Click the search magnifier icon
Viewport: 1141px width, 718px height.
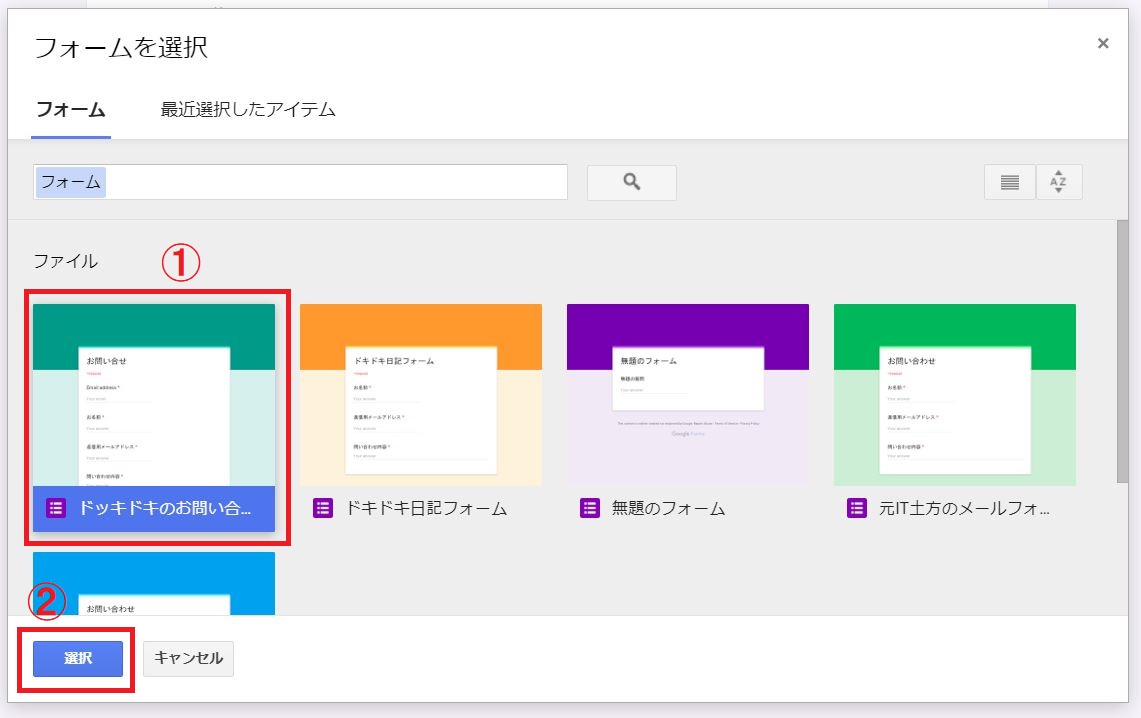pos(631,182)
